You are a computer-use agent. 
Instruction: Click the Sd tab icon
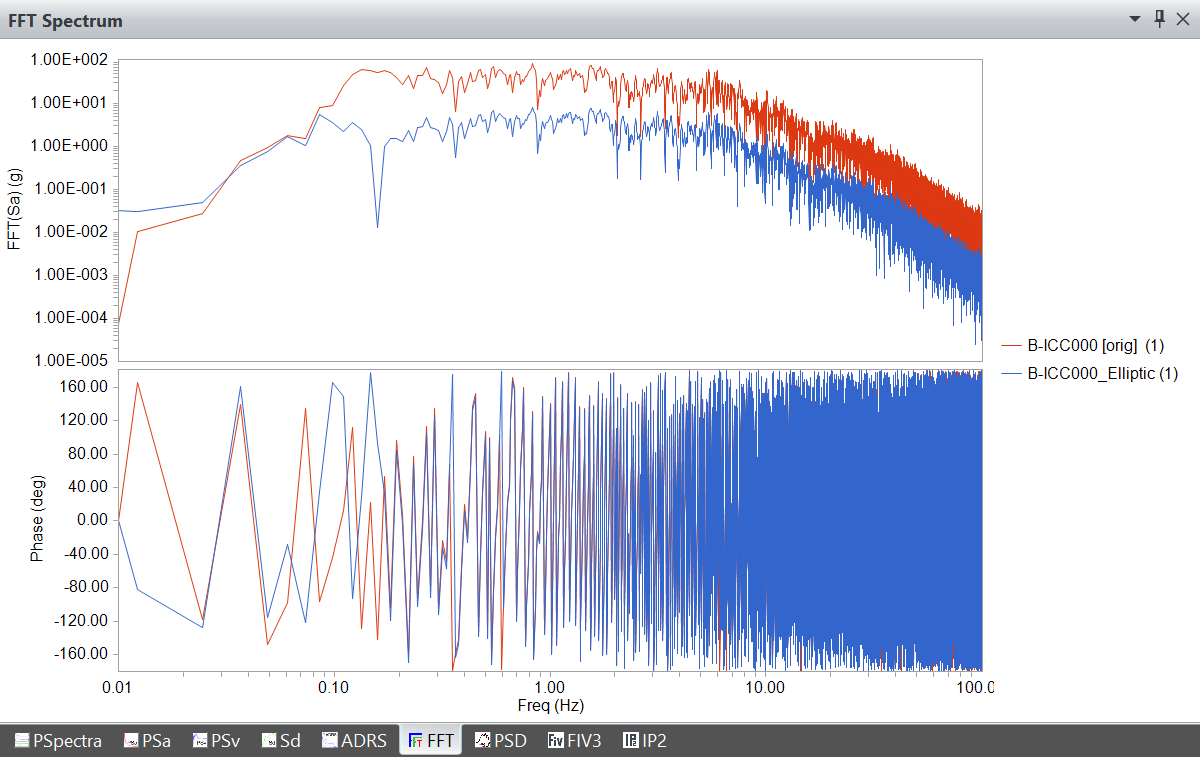[x=269, y=741]
